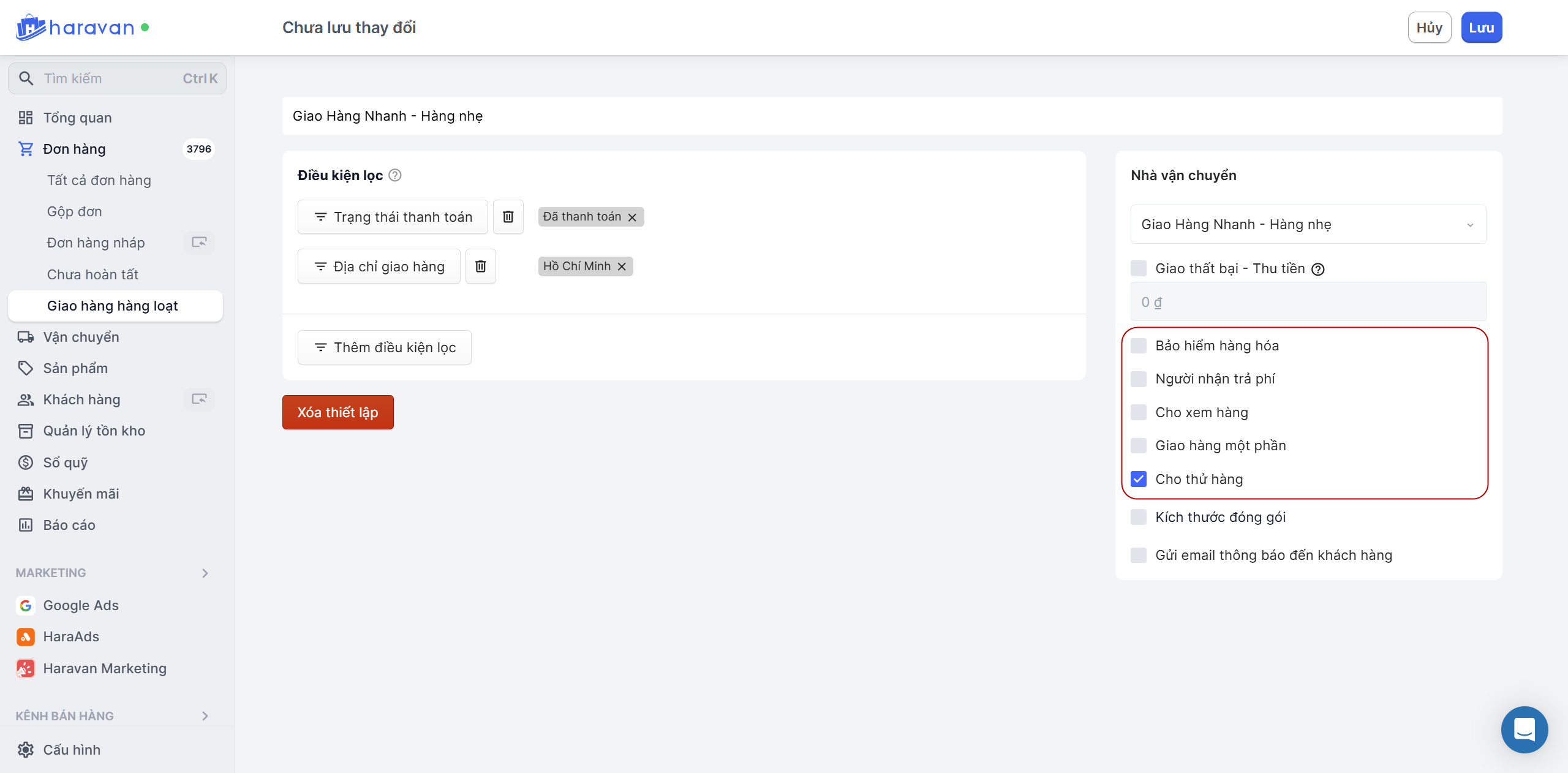Screen dimensions: 1568x773
Task: Enable Bảo hiểm hàng hóa checkbox
Action: coord(1139,345)
